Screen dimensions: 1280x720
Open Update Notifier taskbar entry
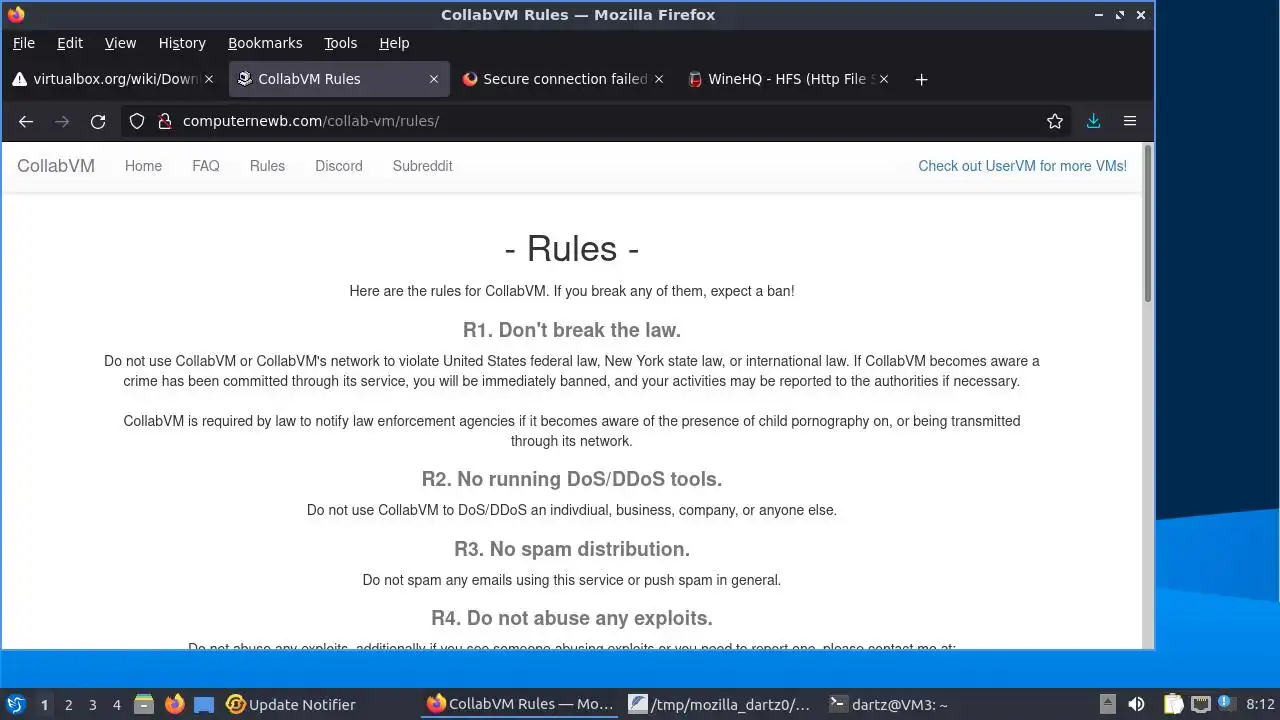click(291, 705)
